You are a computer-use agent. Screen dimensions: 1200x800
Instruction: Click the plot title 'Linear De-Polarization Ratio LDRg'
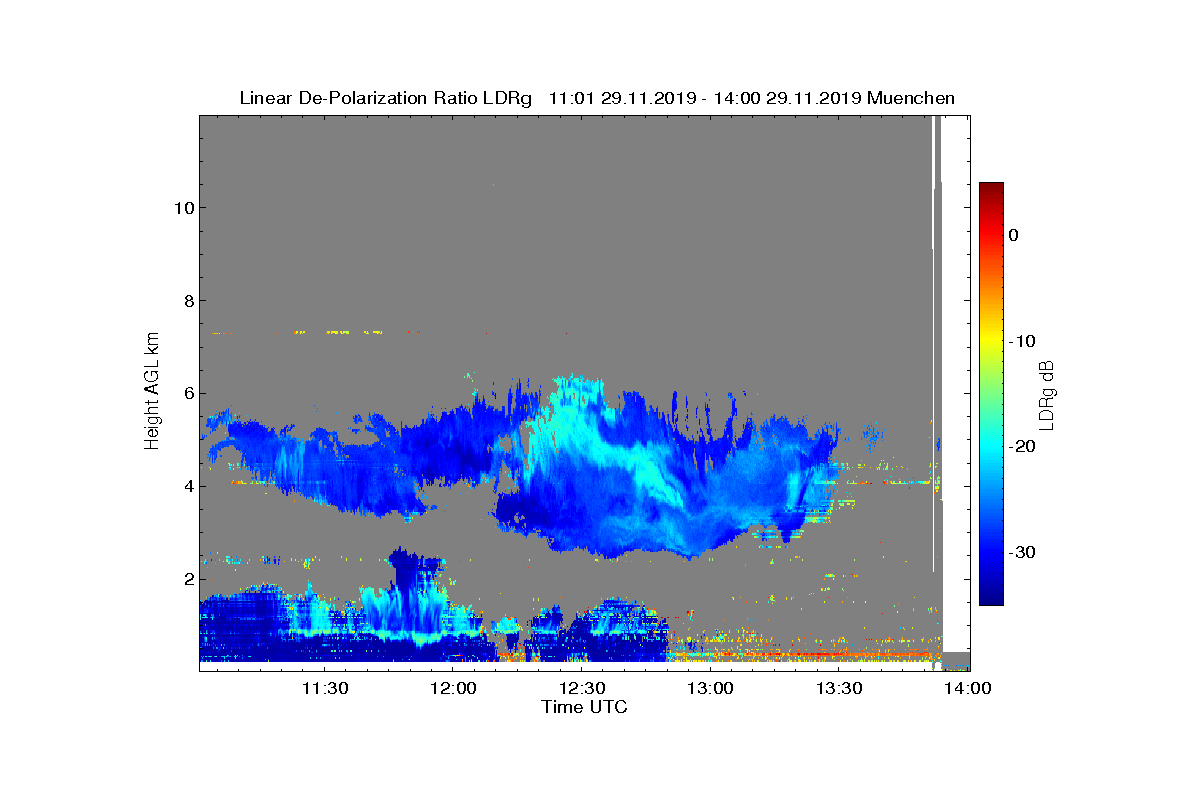click(385, 98)
